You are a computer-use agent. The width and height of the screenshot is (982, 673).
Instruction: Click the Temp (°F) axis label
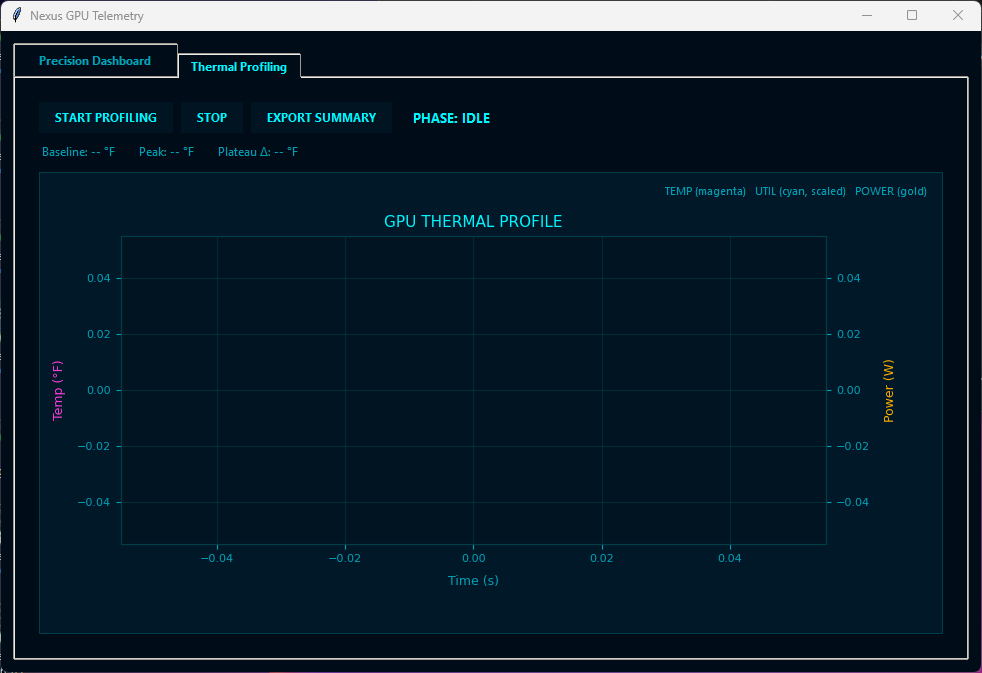point(58,390)
